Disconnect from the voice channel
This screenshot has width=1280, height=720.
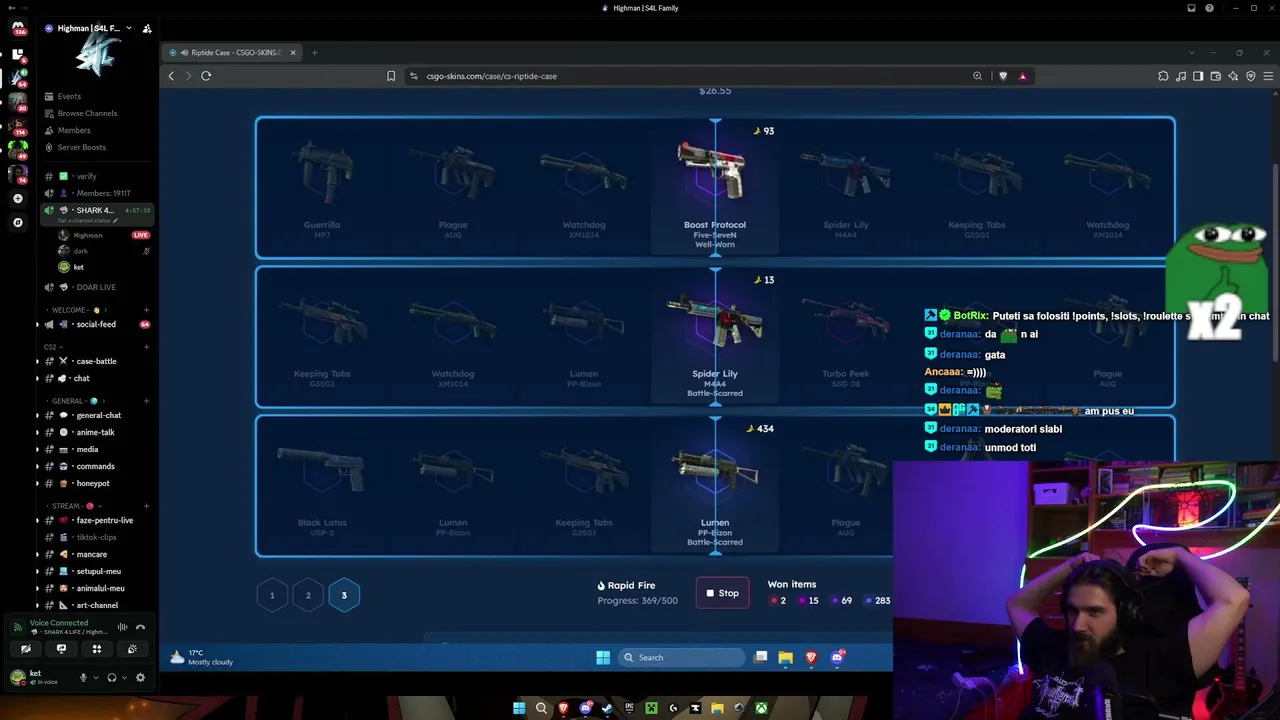(x=140, y=627)
